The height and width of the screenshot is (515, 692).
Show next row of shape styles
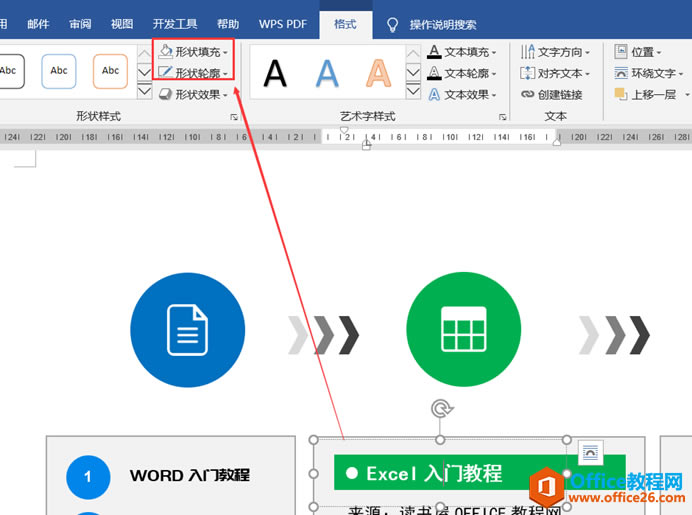[x=144, y=72]
